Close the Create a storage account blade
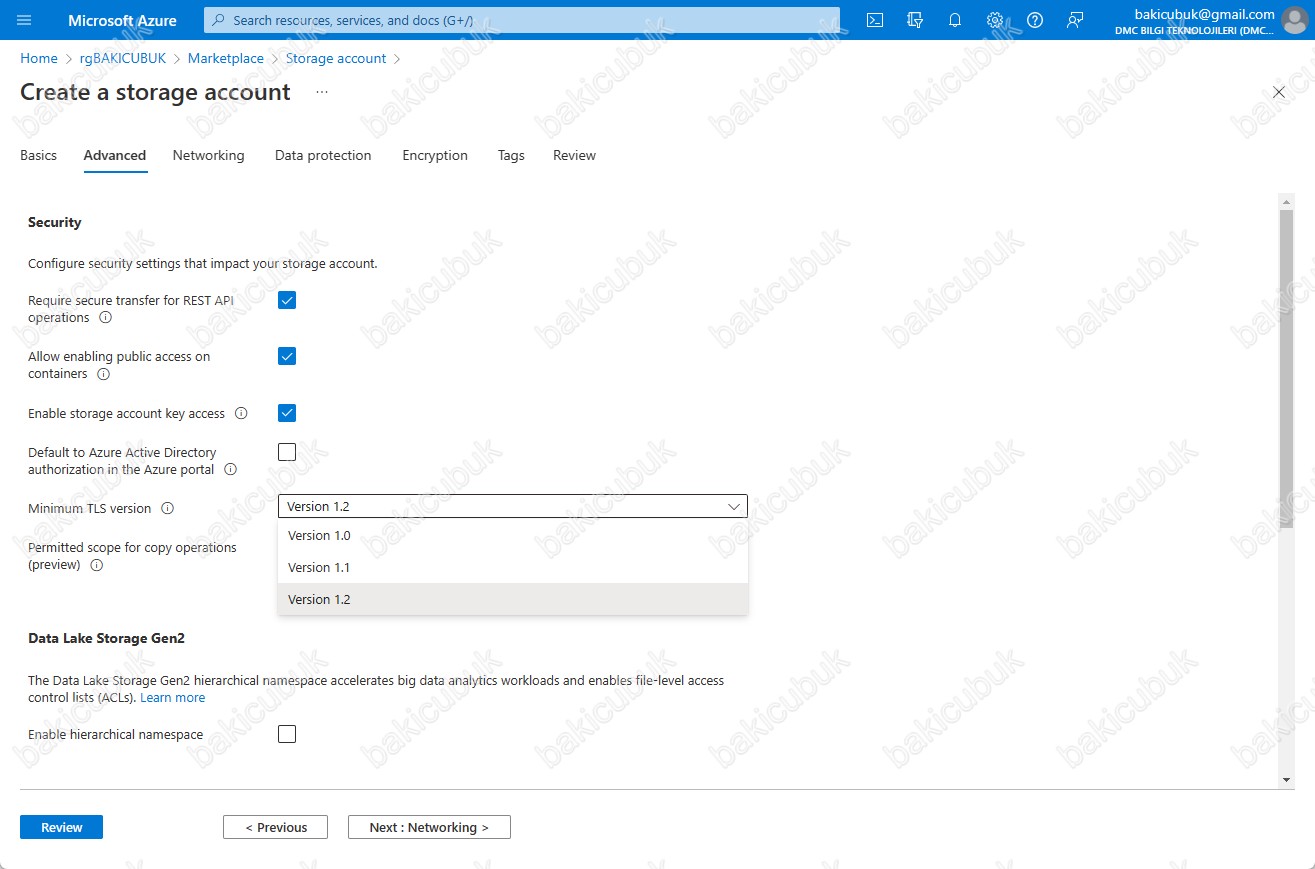 1279,92
